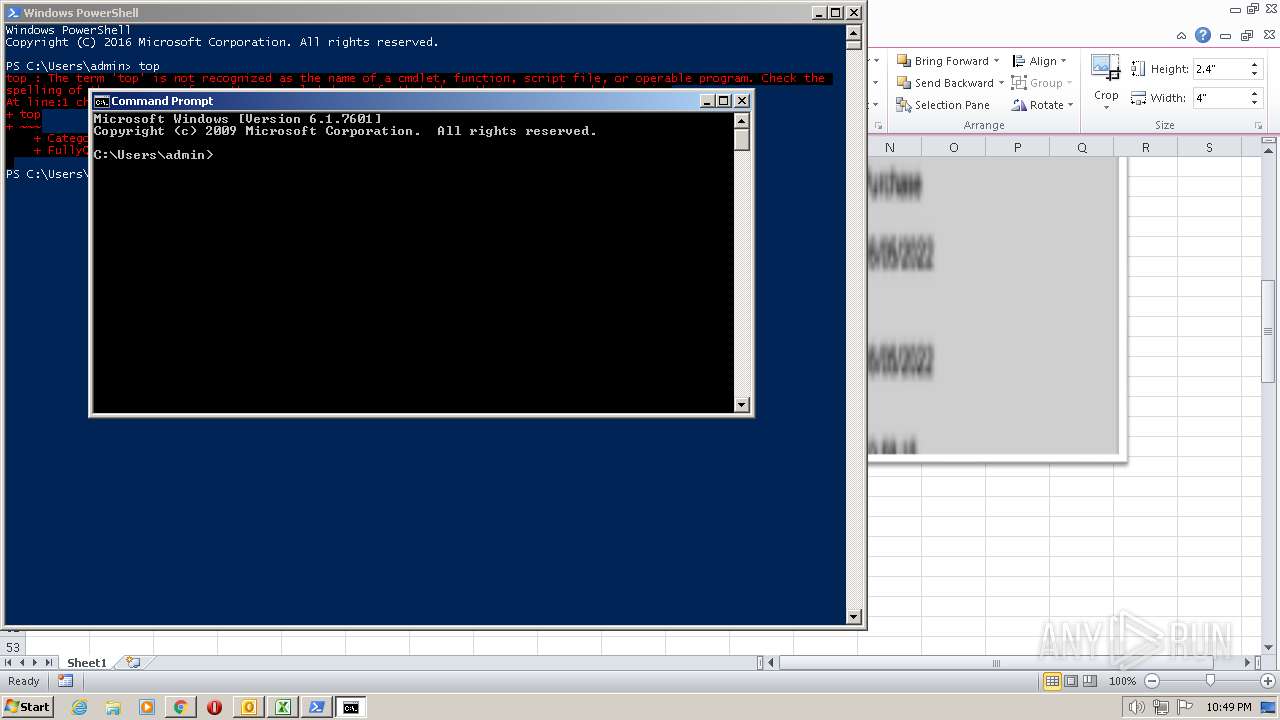Click the Insert Worksheet icon
The image size is (1280, 720).
point(132,663)
